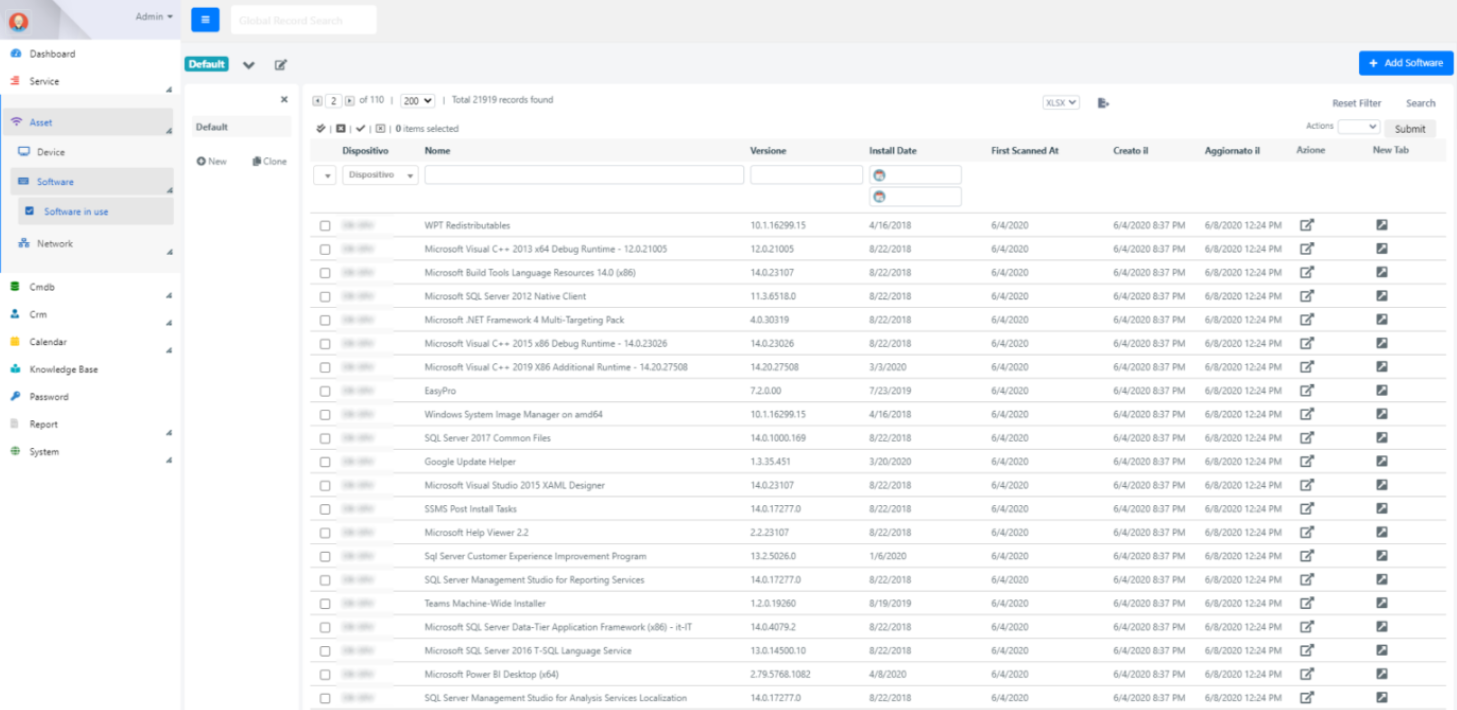
Task: Click the Nome filter text field
Action: [585, 175]
